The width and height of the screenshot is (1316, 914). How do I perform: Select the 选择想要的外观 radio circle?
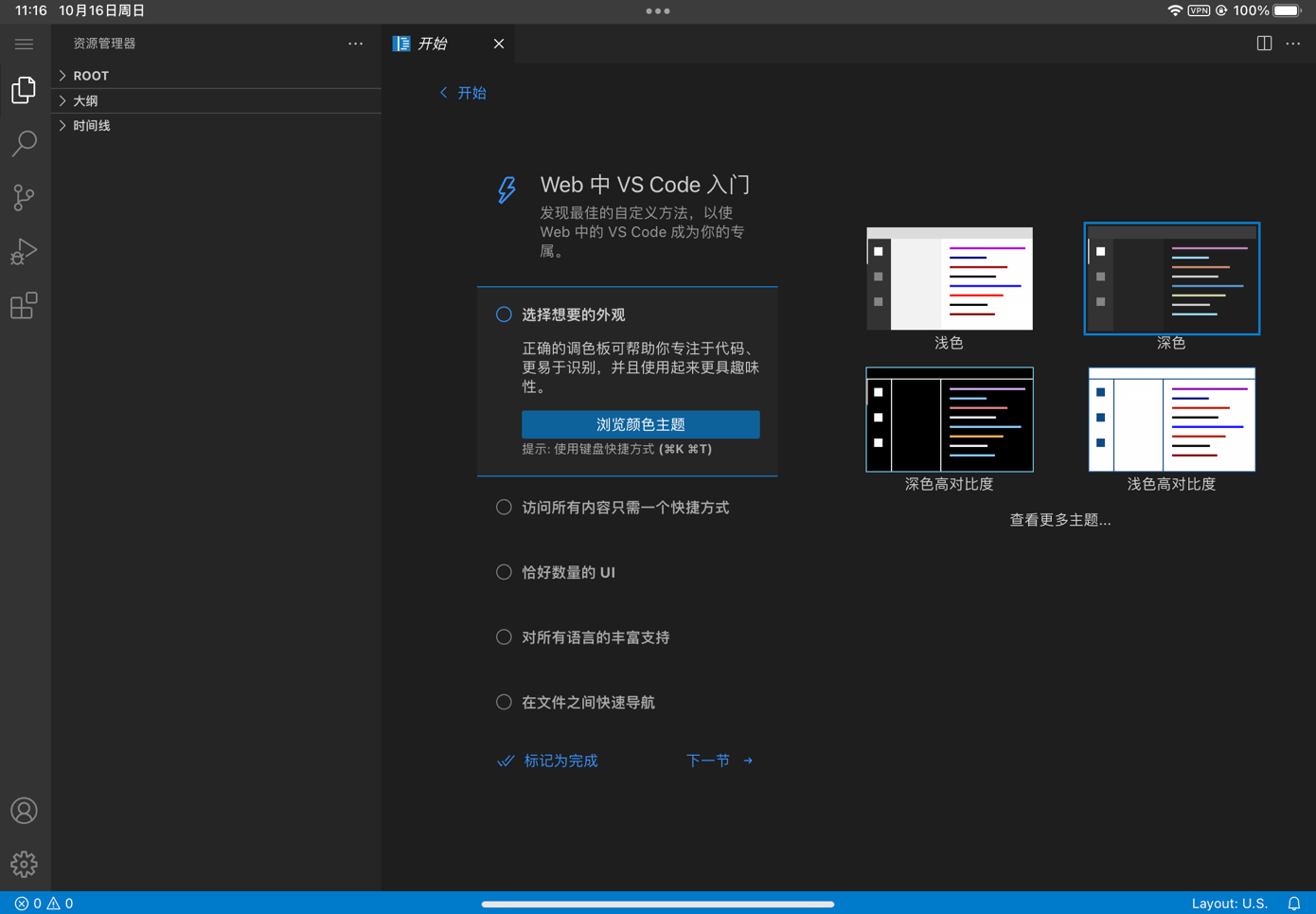[503, 314]
